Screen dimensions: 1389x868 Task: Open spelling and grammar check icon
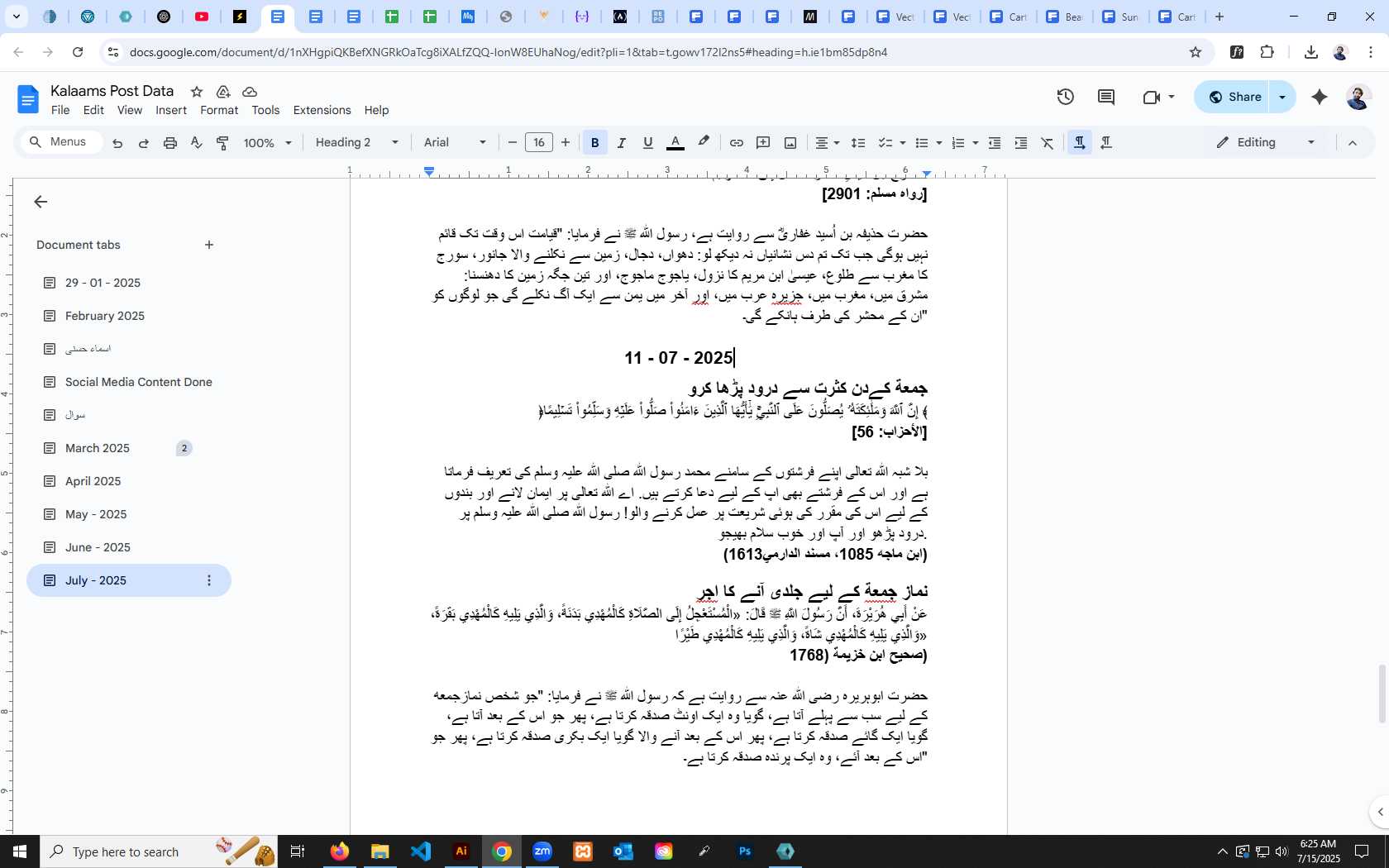pyautogui.click(x=196, y=143)
